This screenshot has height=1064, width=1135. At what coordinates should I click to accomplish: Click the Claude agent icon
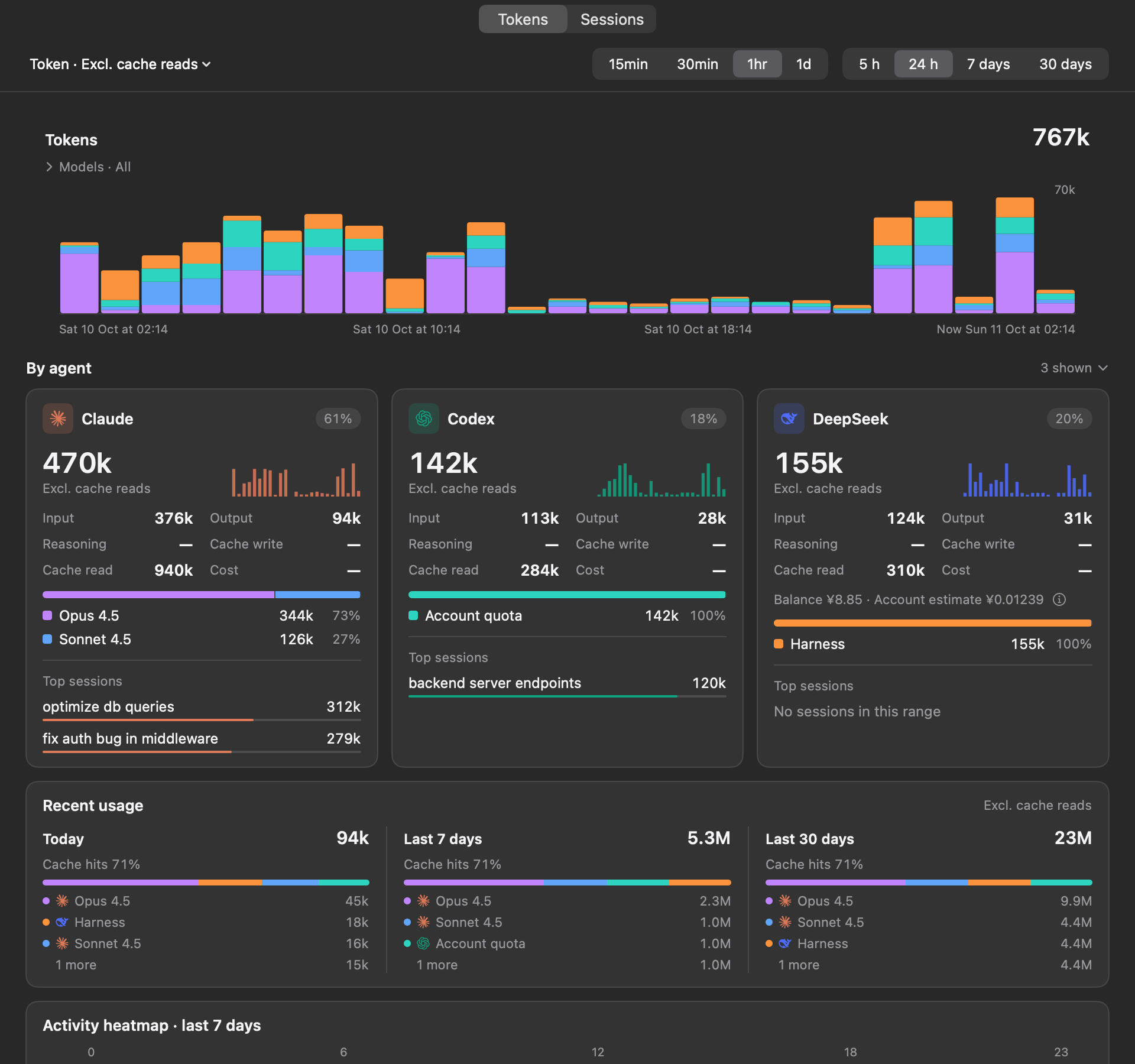(58, 419)
